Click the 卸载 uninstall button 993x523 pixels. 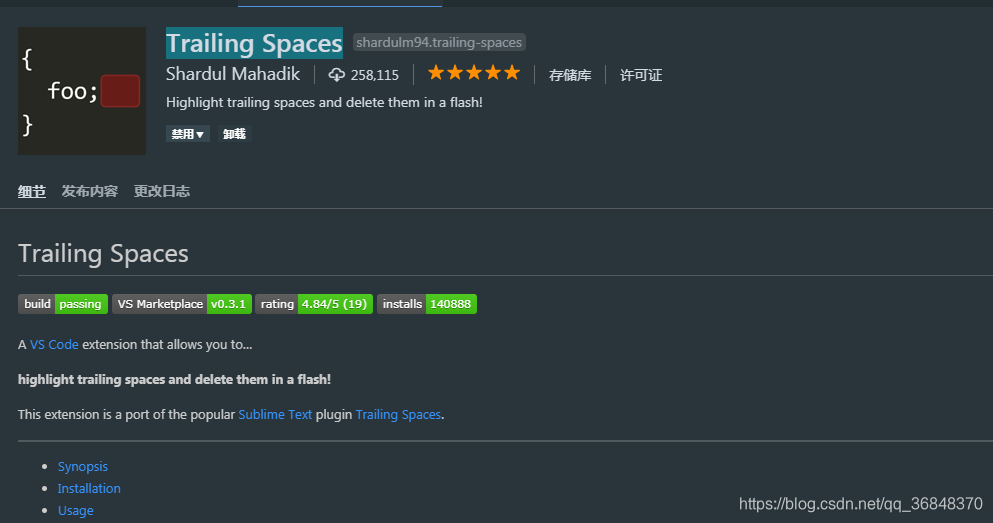[234, 134]
